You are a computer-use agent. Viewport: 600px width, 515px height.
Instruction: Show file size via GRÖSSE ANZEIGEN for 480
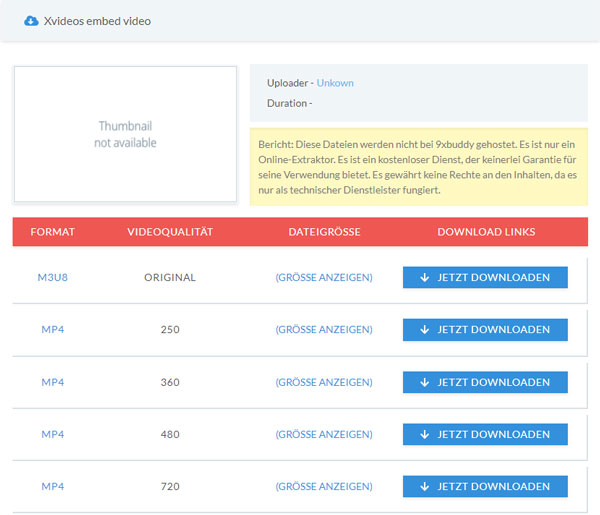tap(323, 434)
